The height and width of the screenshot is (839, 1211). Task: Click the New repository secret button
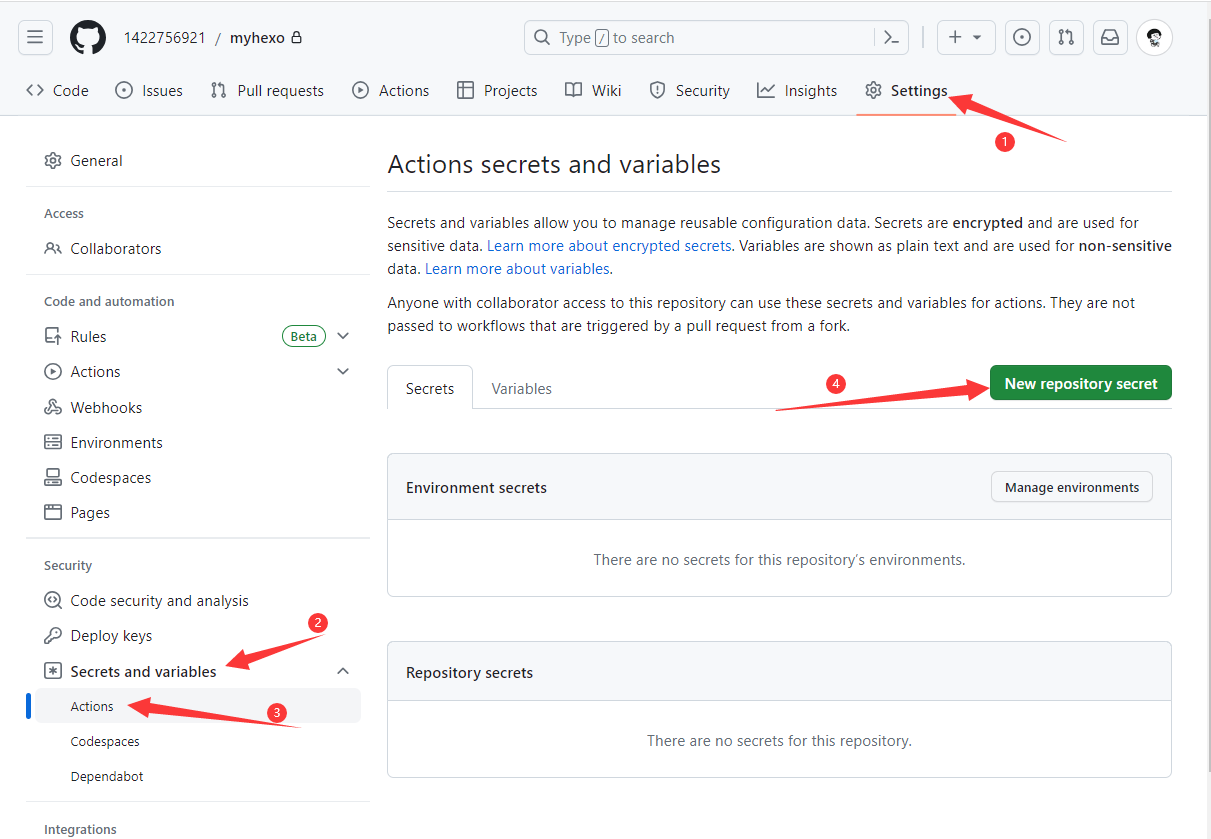point(1080,383)
